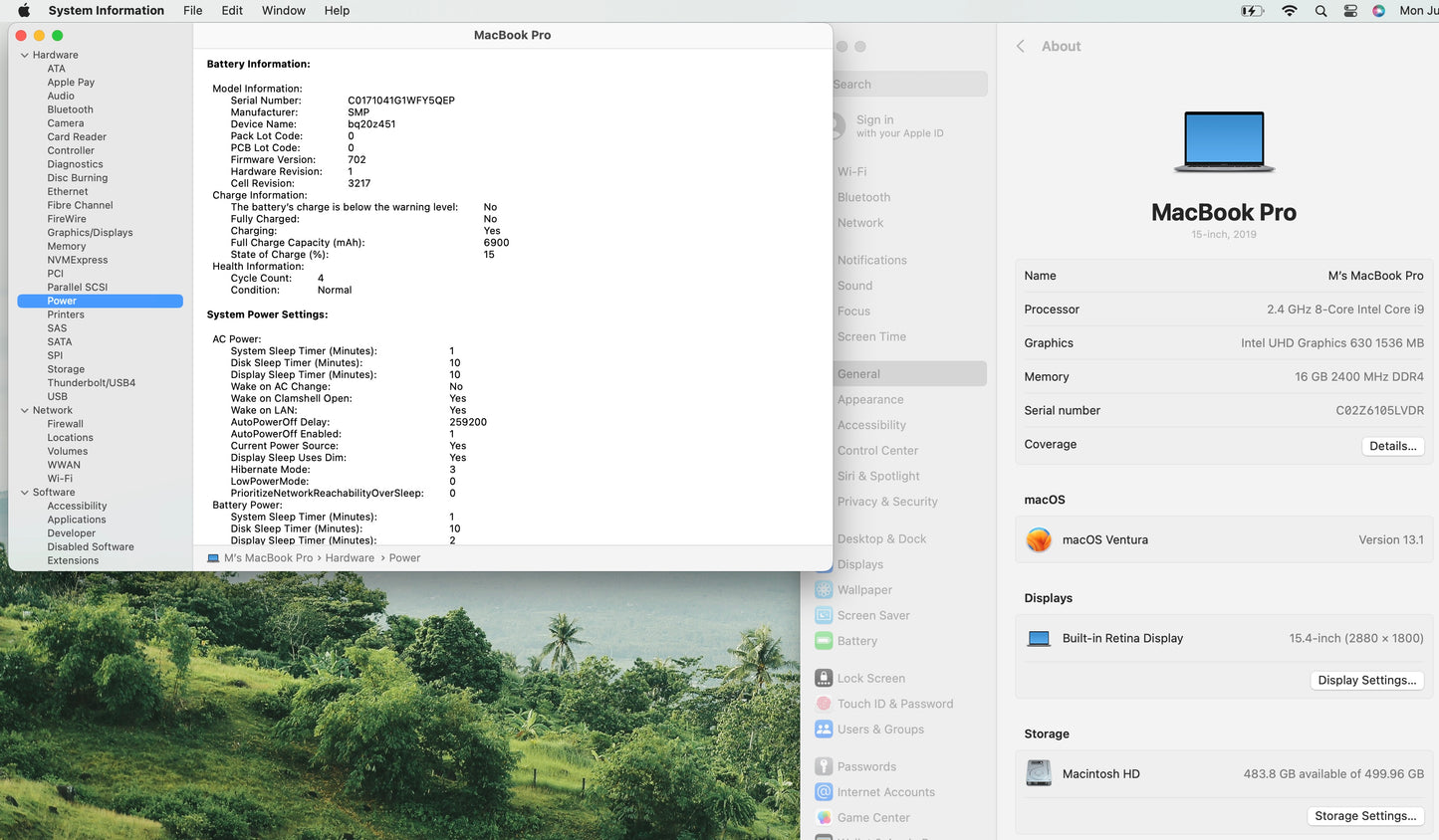Open Display Settings... button
1439x840 pixels.
click(x=1366, y=681)
